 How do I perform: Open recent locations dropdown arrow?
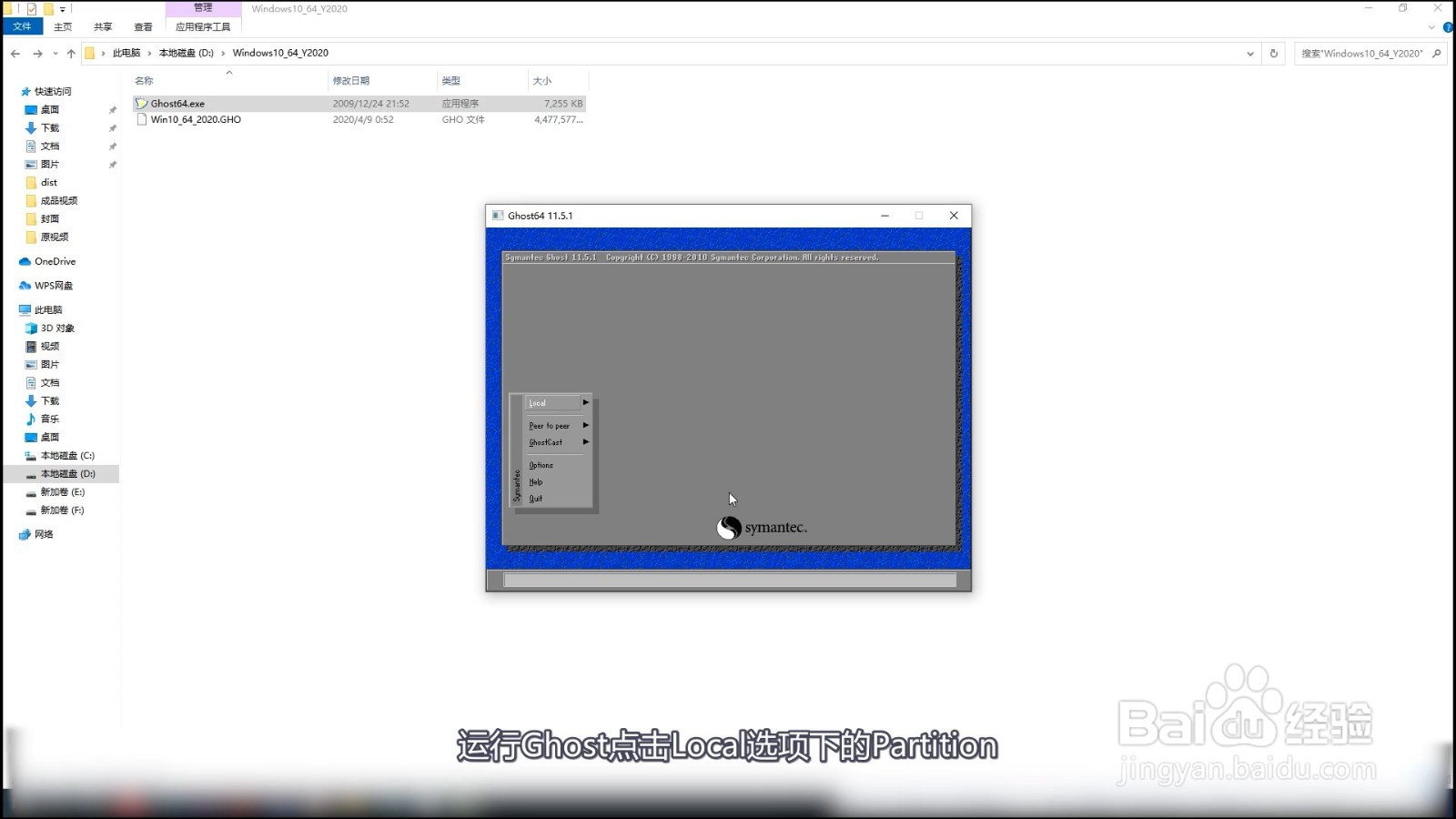(x=56, y=54)
